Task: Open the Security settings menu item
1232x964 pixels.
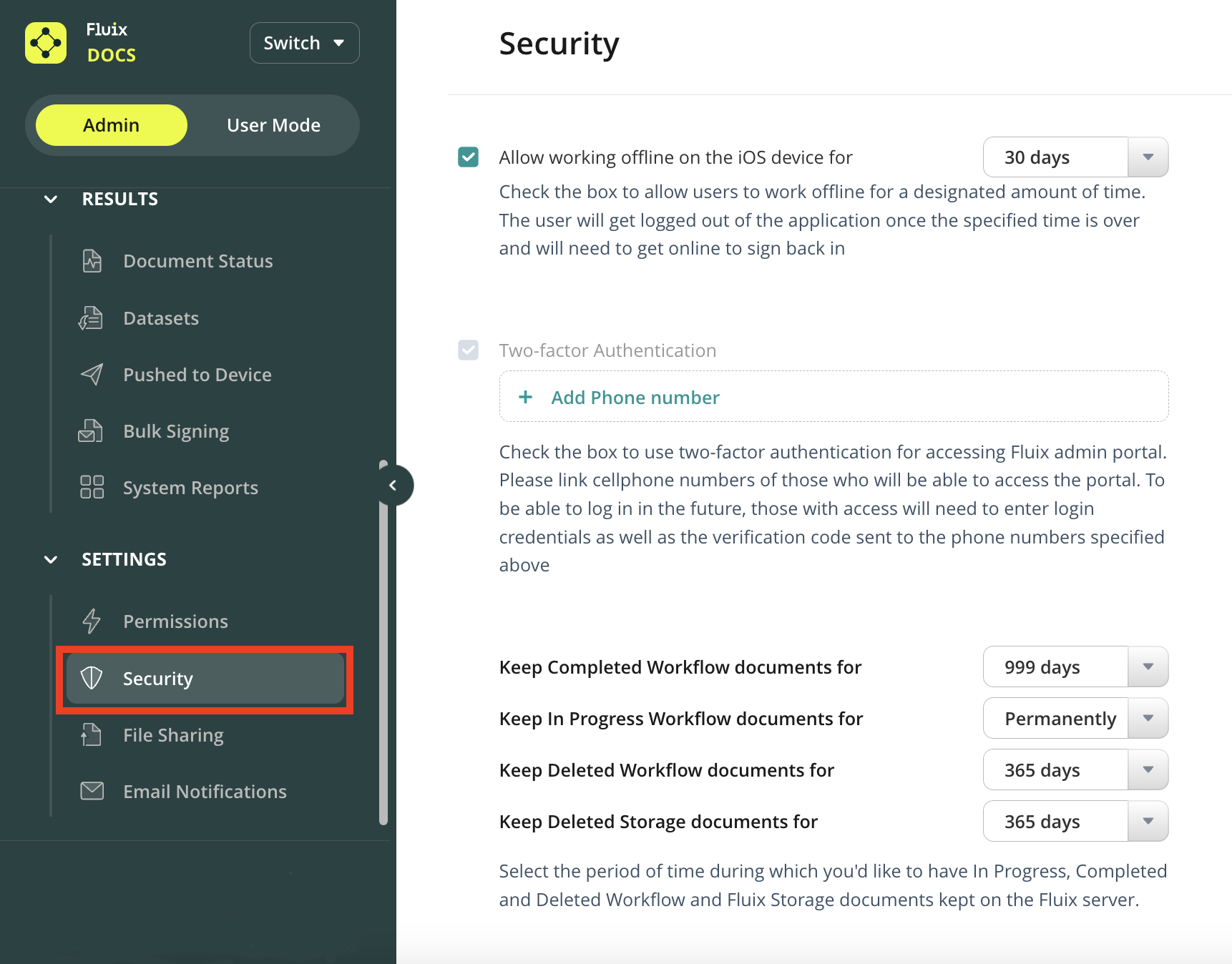Action: (x=205, y=679)
